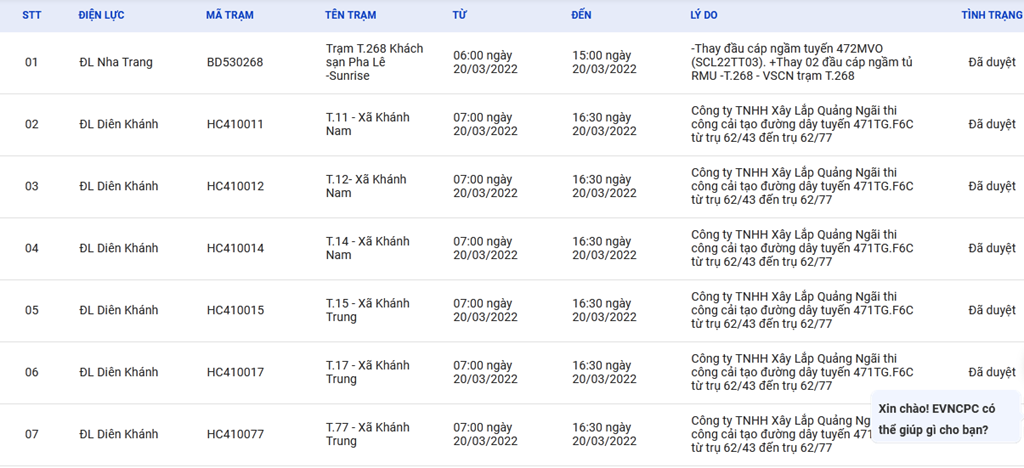Screen dimensions: 1024x468
Task: Click station name T.11 - Xã Khánh Nam
Action: coord(367,124)
